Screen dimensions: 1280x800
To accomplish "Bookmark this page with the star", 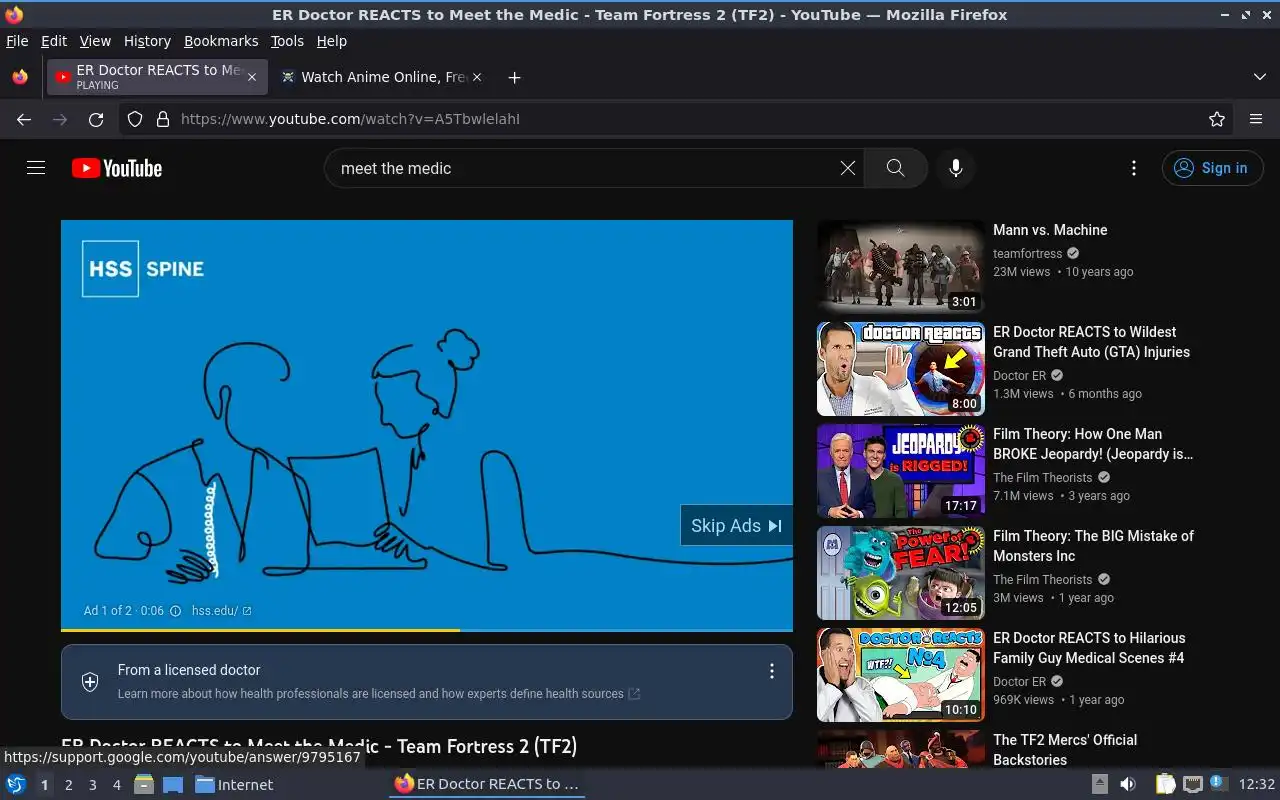I will [1217, 119].
